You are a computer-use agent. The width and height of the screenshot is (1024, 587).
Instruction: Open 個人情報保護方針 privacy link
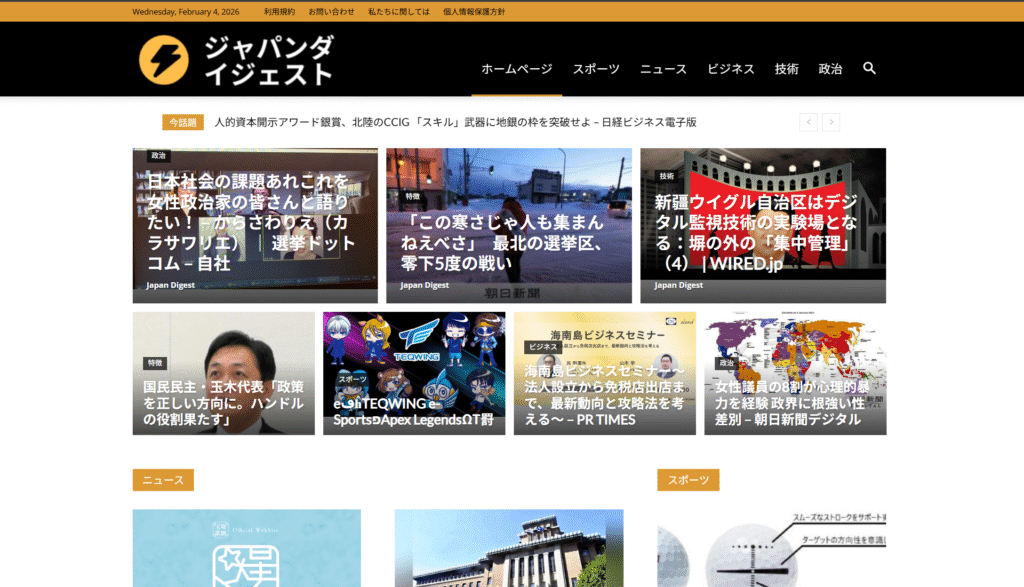click(473, 12)
